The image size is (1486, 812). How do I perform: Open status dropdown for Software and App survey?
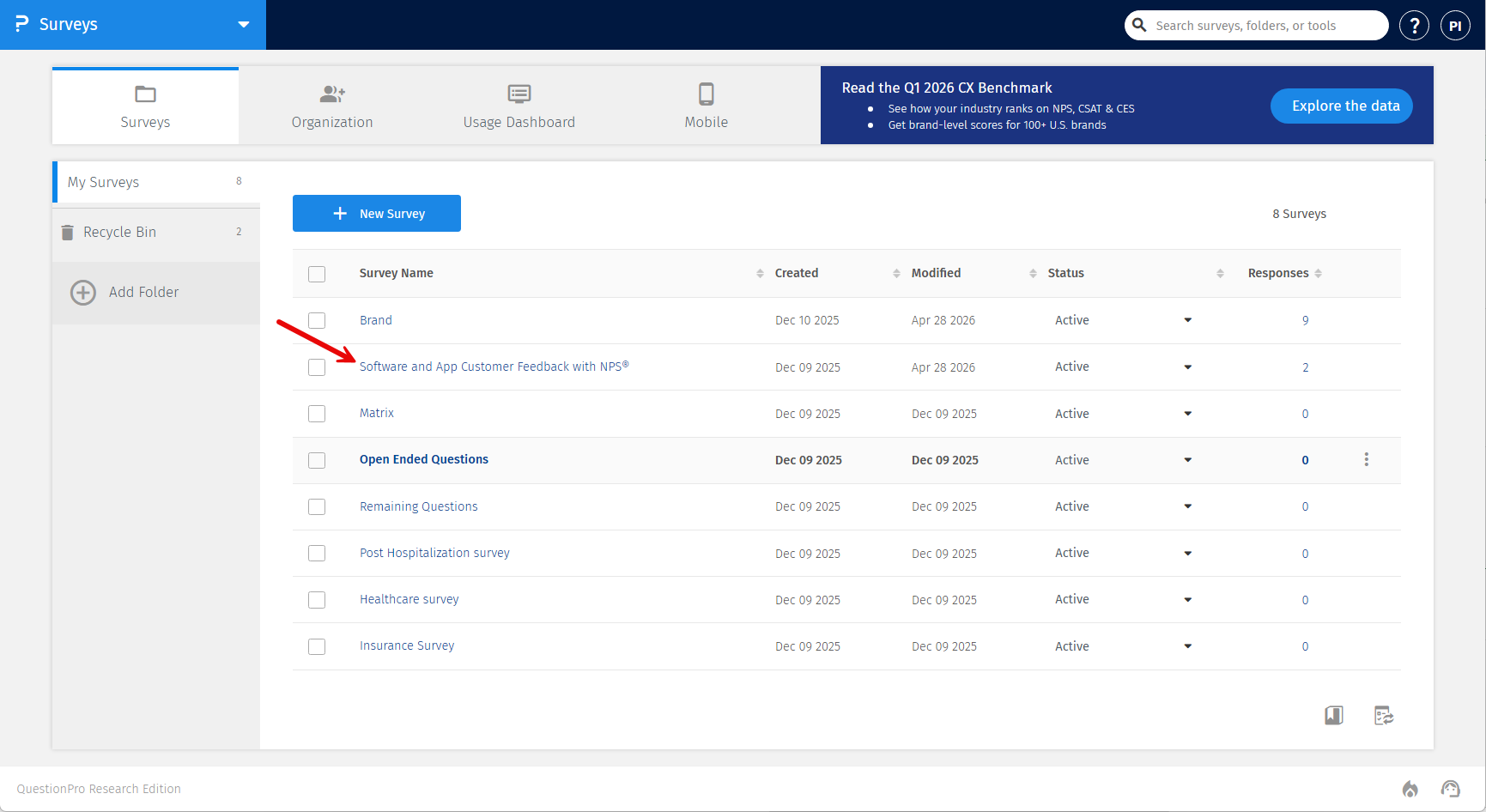point(1188,367)
